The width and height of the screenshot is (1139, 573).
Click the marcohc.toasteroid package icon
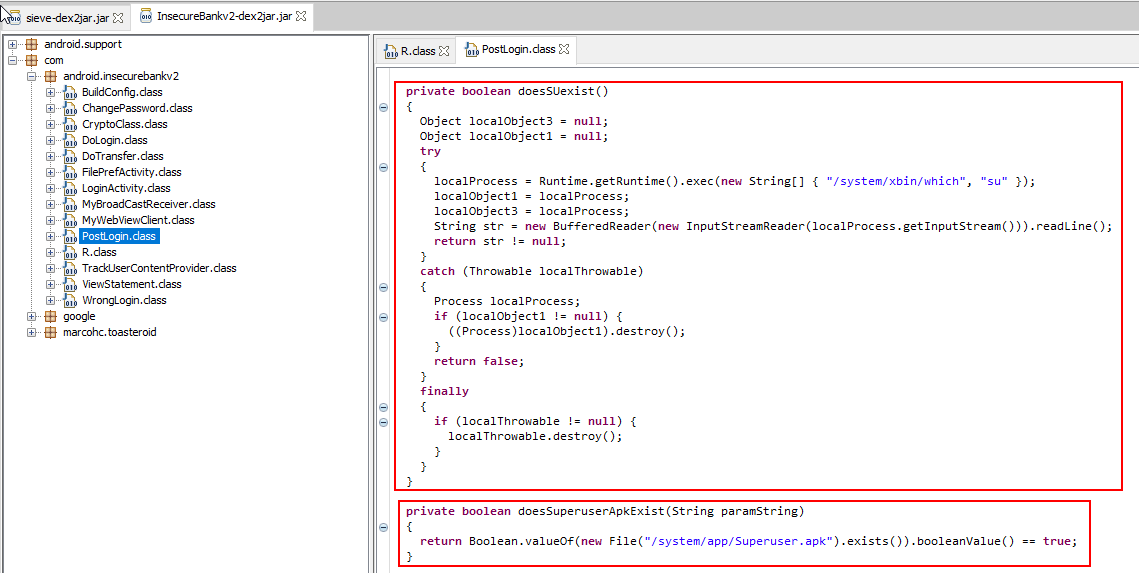(x=51, y=332)
